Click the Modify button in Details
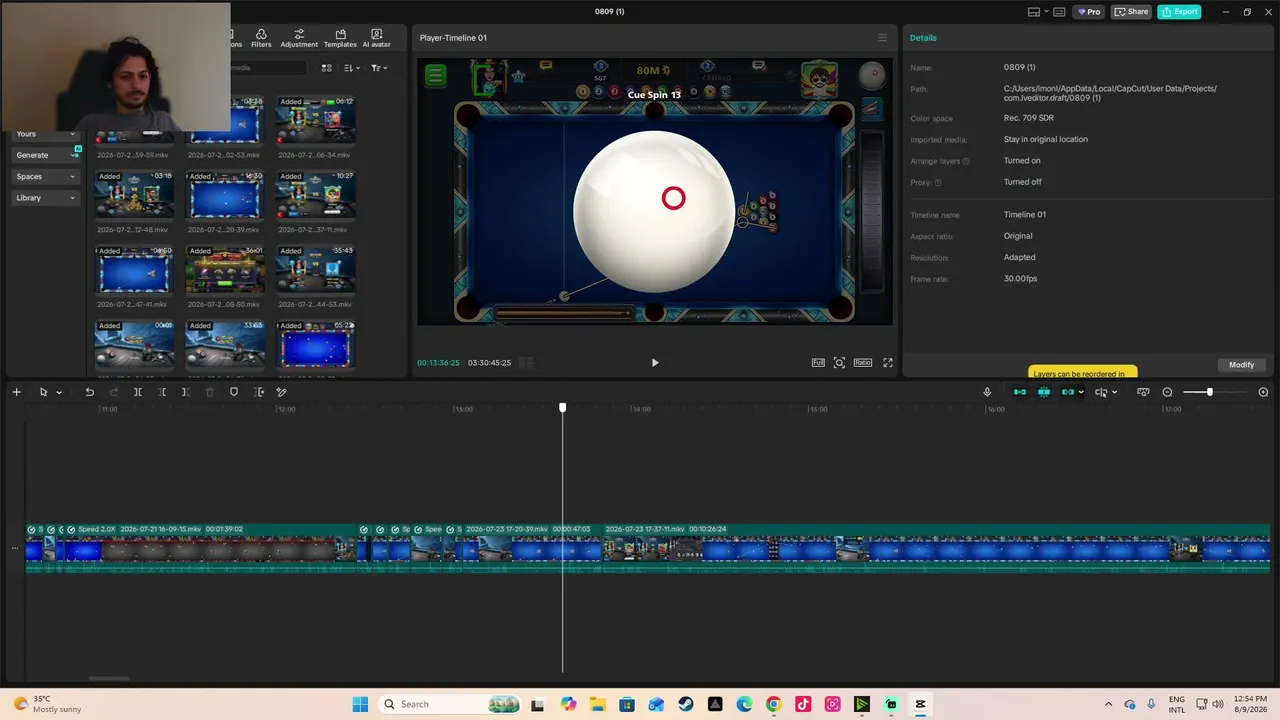 (1241, 365)
